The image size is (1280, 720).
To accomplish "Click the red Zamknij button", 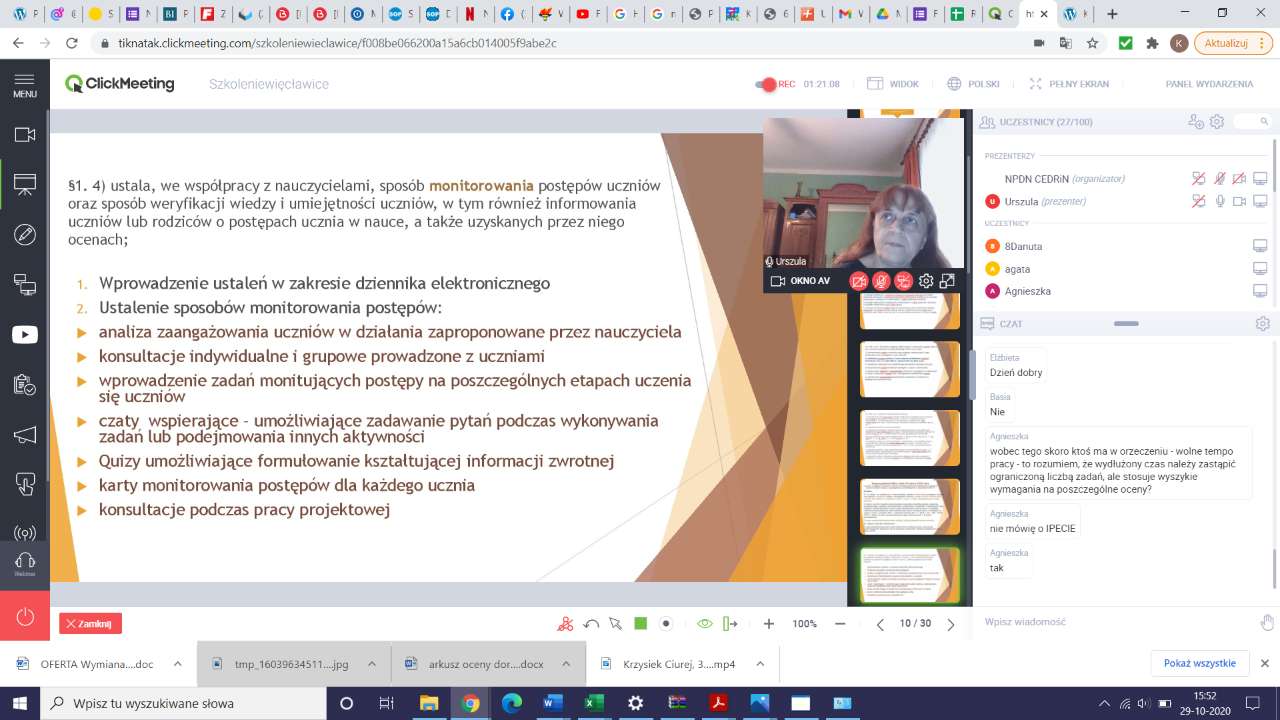I will 90,624.
